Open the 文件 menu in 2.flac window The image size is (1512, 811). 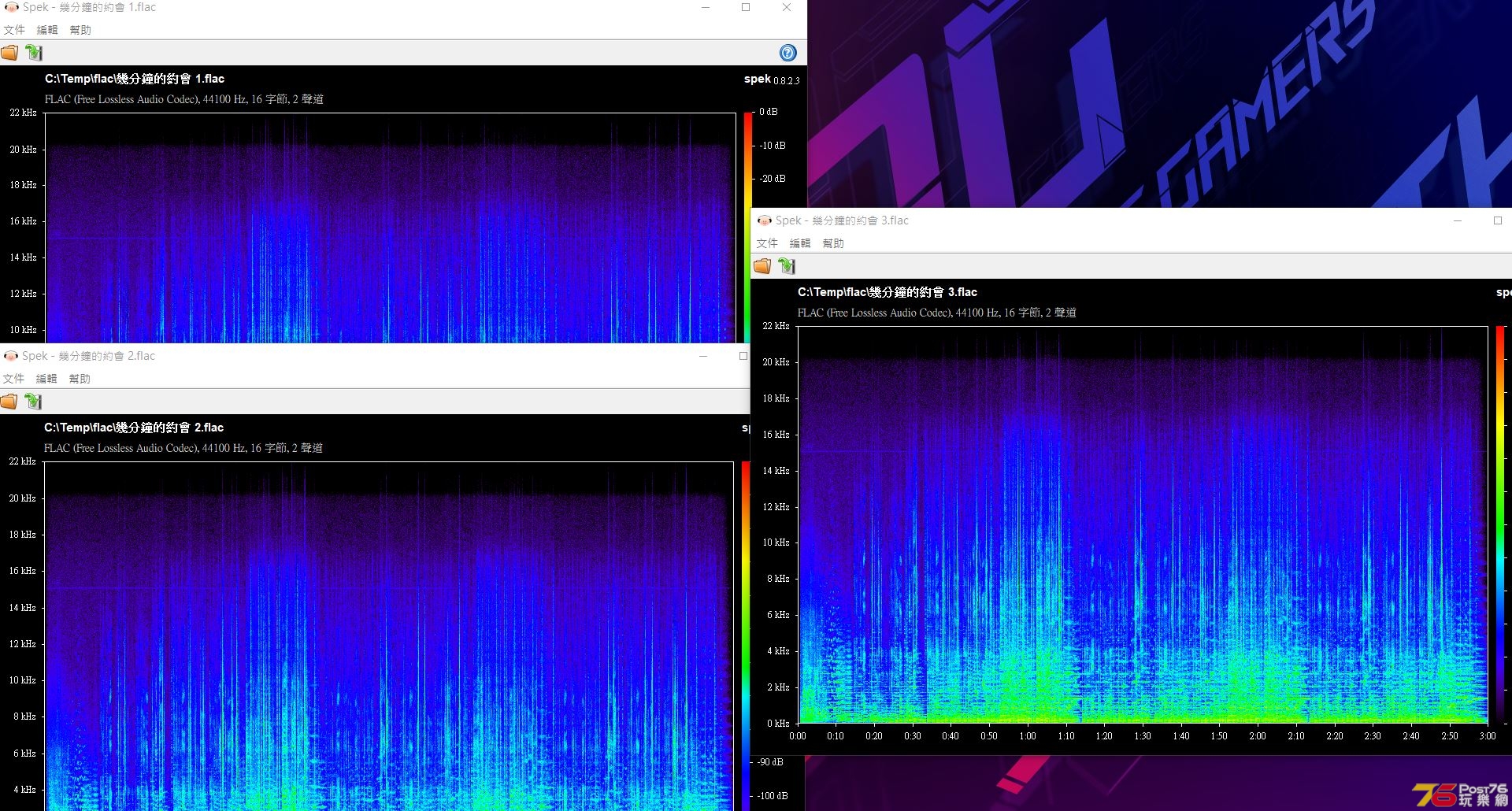point(13,379)
